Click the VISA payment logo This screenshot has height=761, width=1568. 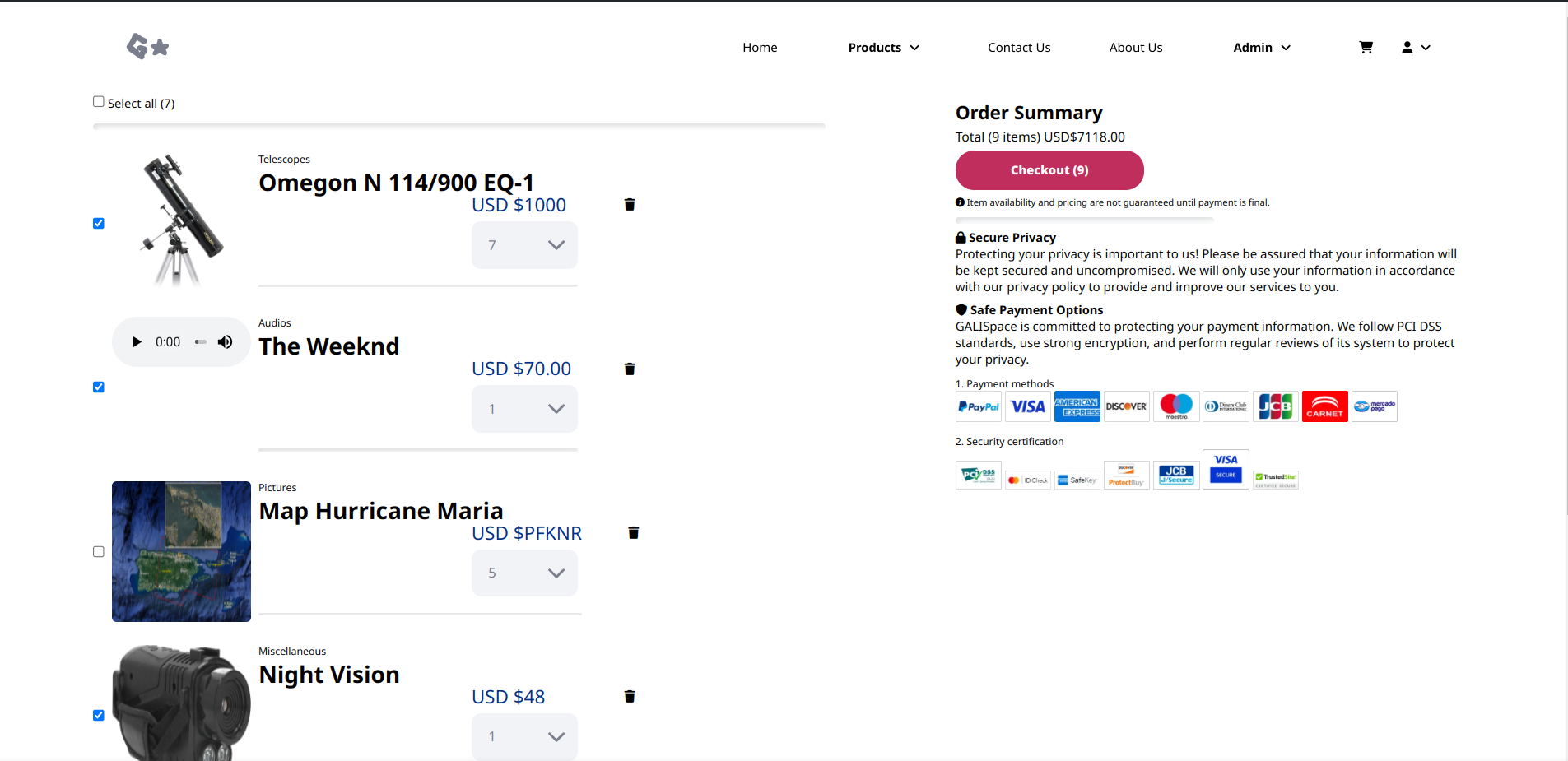click(1028, 406)
